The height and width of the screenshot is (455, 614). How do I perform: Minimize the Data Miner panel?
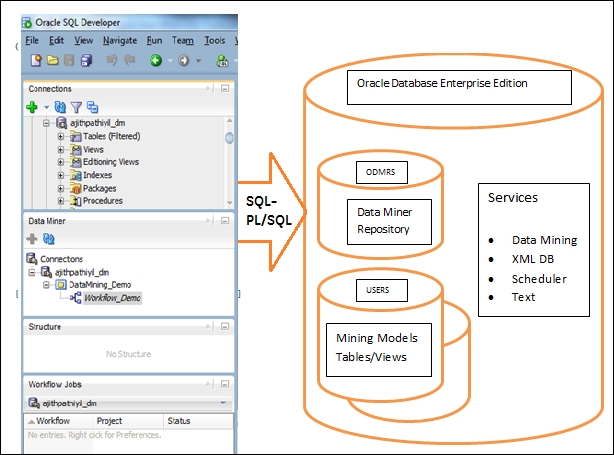(x=225, y=221)
